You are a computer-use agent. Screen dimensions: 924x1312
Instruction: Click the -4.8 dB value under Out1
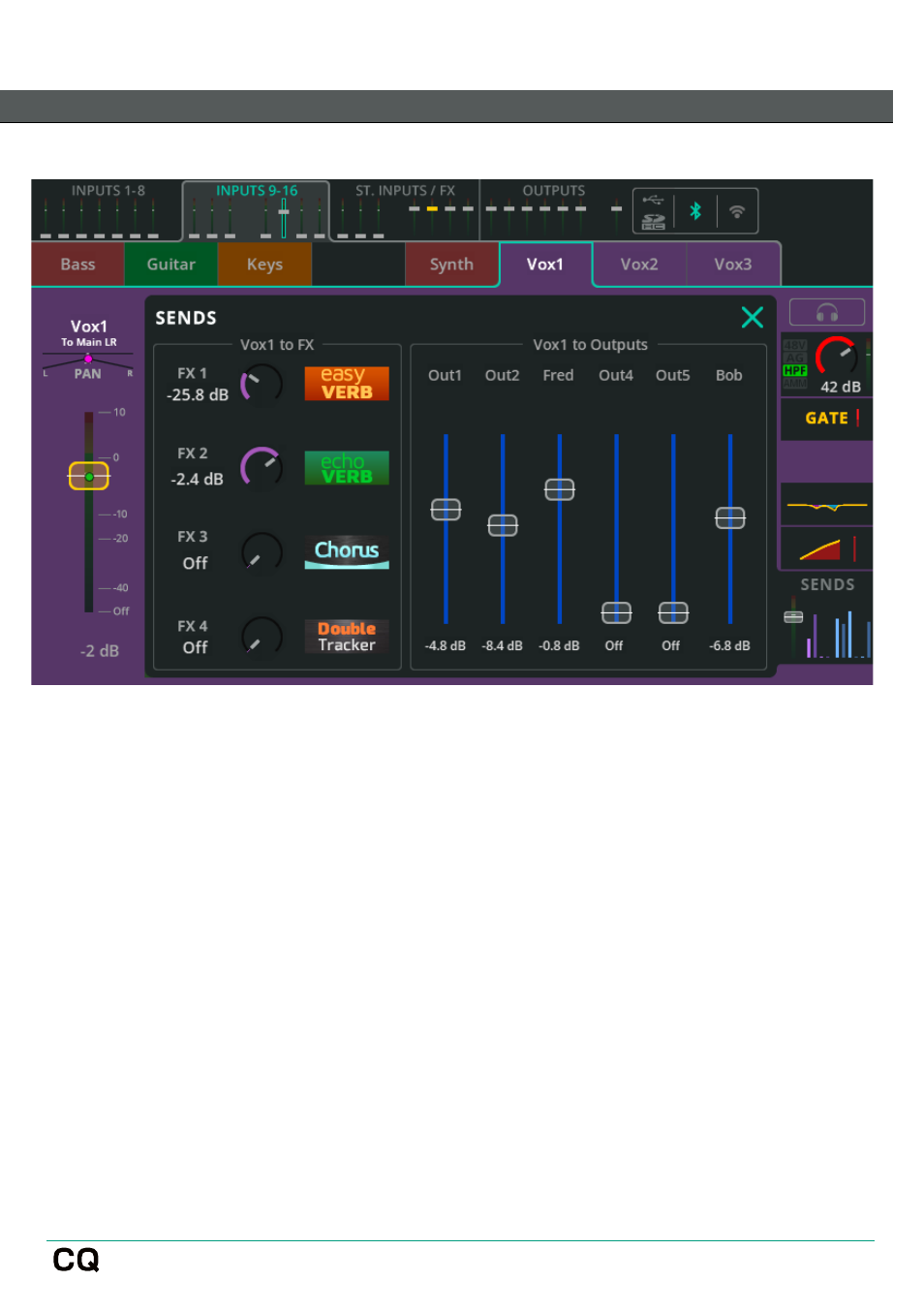[446, 646]
